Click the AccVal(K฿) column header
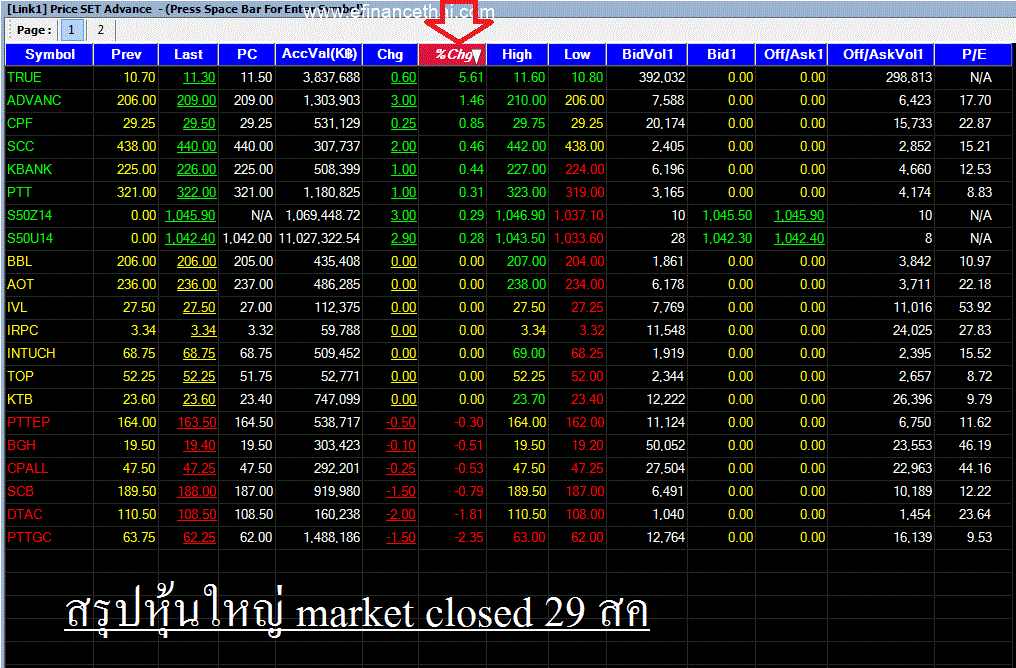The height and width of the screenshot is (668, 1016). point(319,54)
